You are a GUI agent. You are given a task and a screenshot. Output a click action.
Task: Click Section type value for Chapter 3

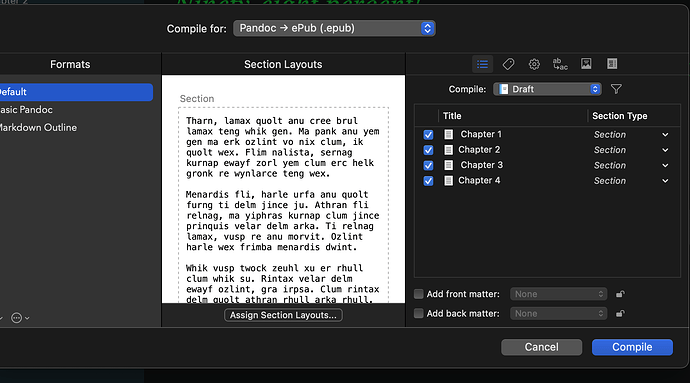[x=609, y=166]
